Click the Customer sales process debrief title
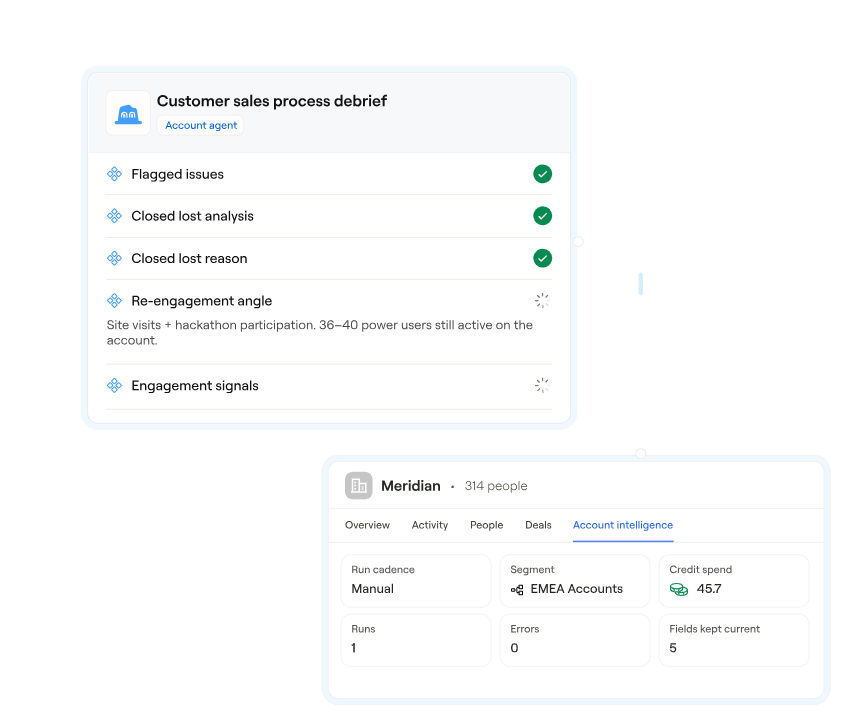 coord(272,101)
